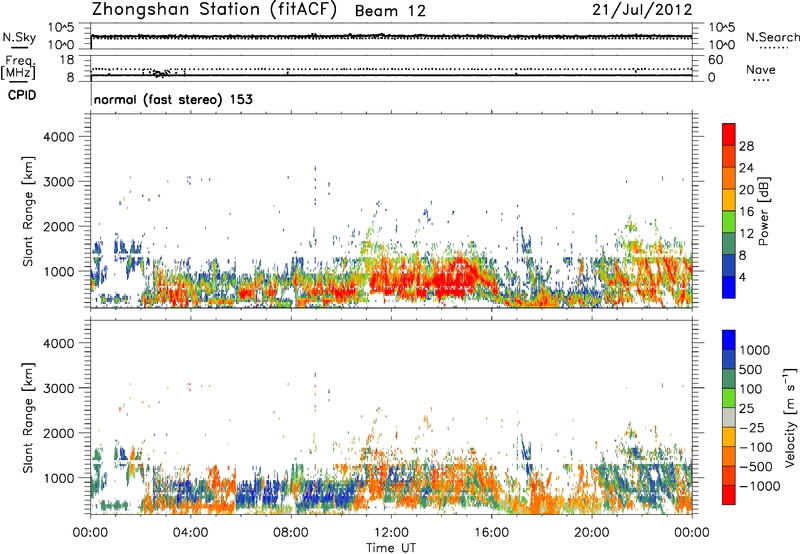The image size is (800, 554).
Task: Click the 'N.Sky' legend label
Action: [x=19, y=37]
